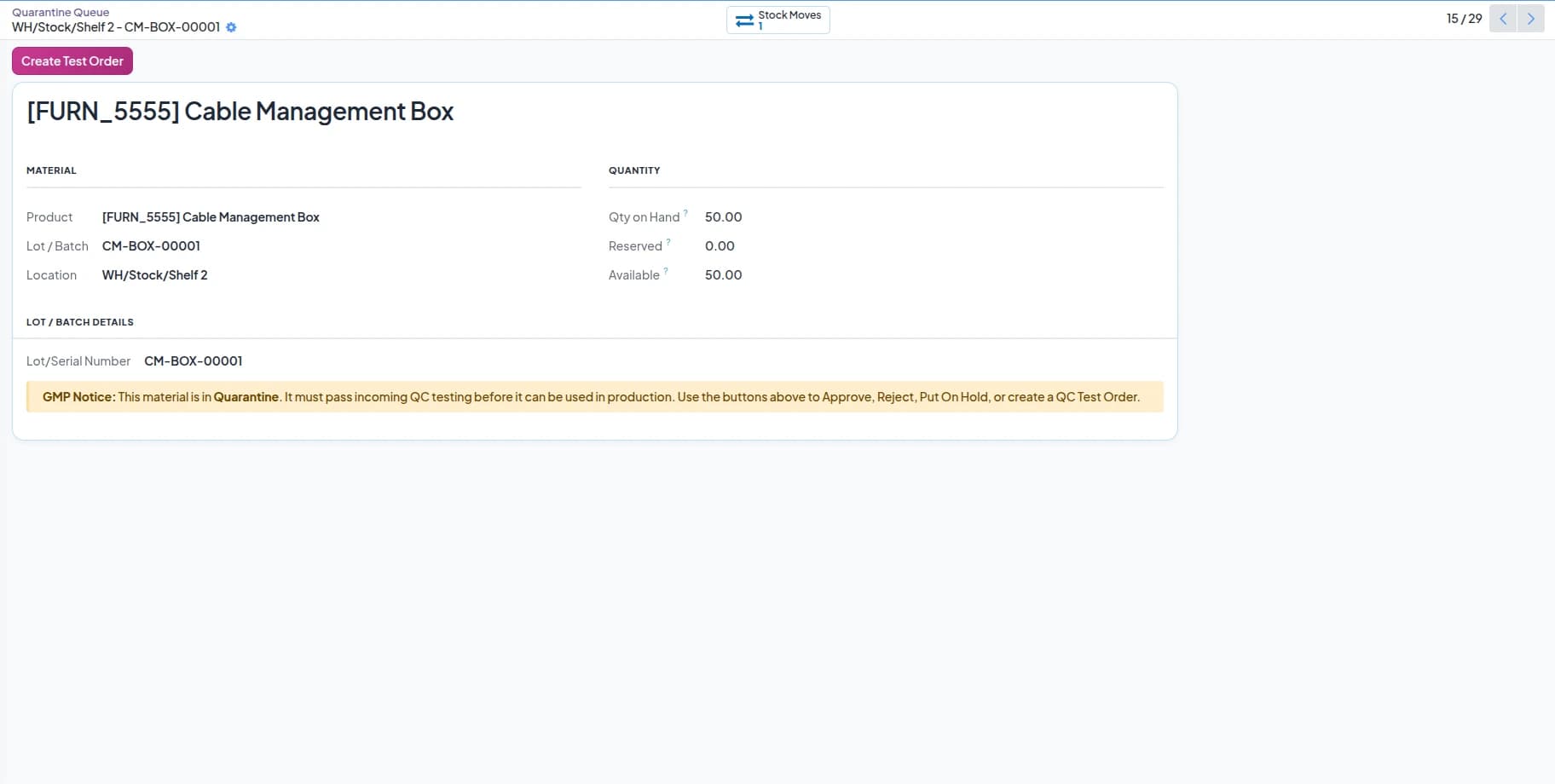Open the Cable Management Box product link
Image resolution: width=1555 pixels, height=784 pixels.
[211, 217]
